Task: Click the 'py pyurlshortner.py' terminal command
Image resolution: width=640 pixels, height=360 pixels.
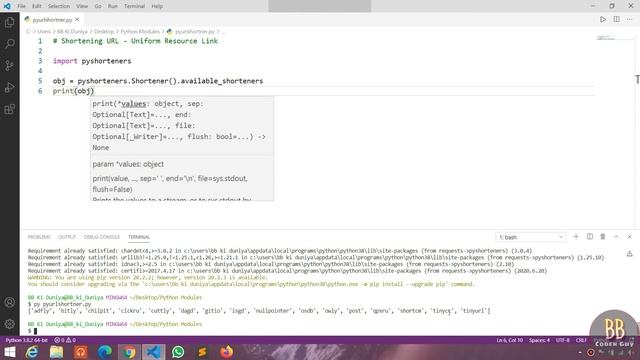Action: 62,304
